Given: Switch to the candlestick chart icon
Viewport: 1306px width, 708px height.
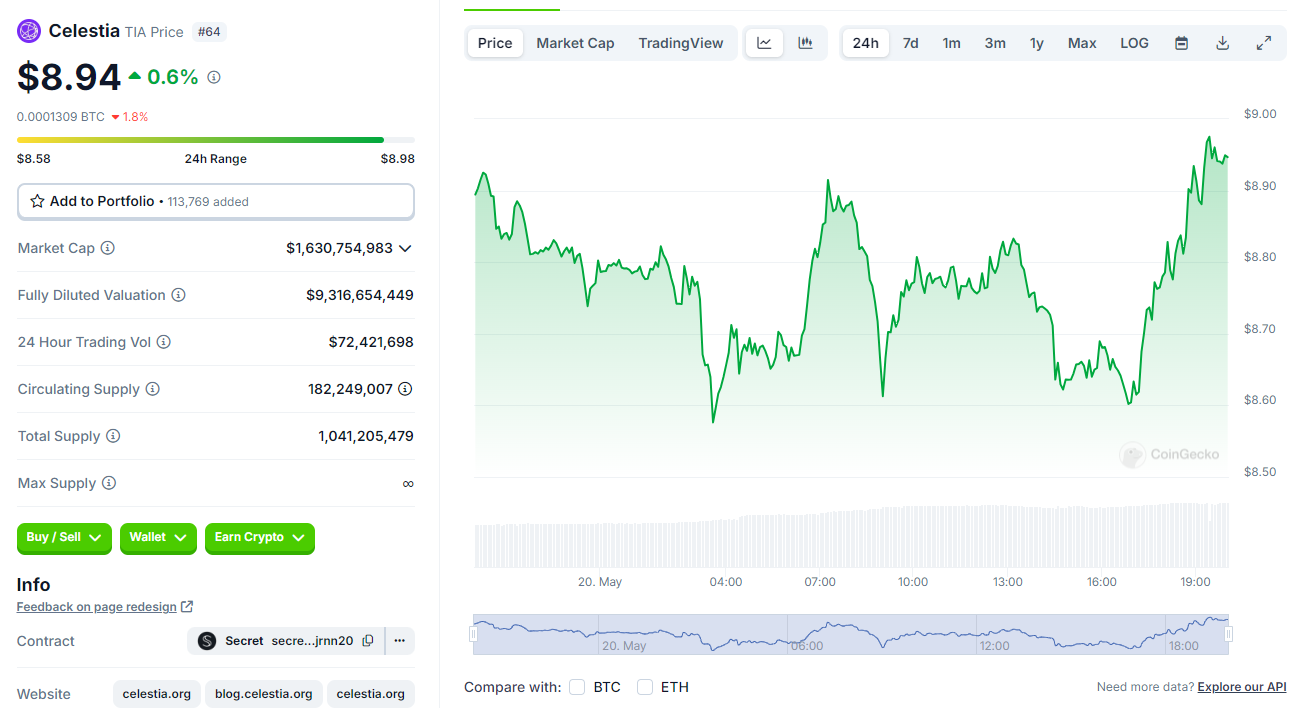Looking at the screenshot, I should (805, 43).
